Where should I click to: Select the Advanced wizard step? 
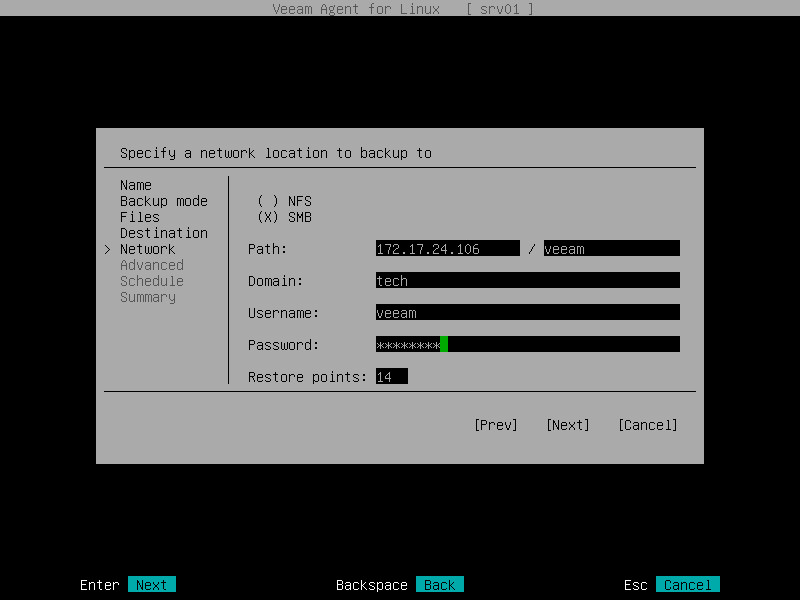pos(152,265)
